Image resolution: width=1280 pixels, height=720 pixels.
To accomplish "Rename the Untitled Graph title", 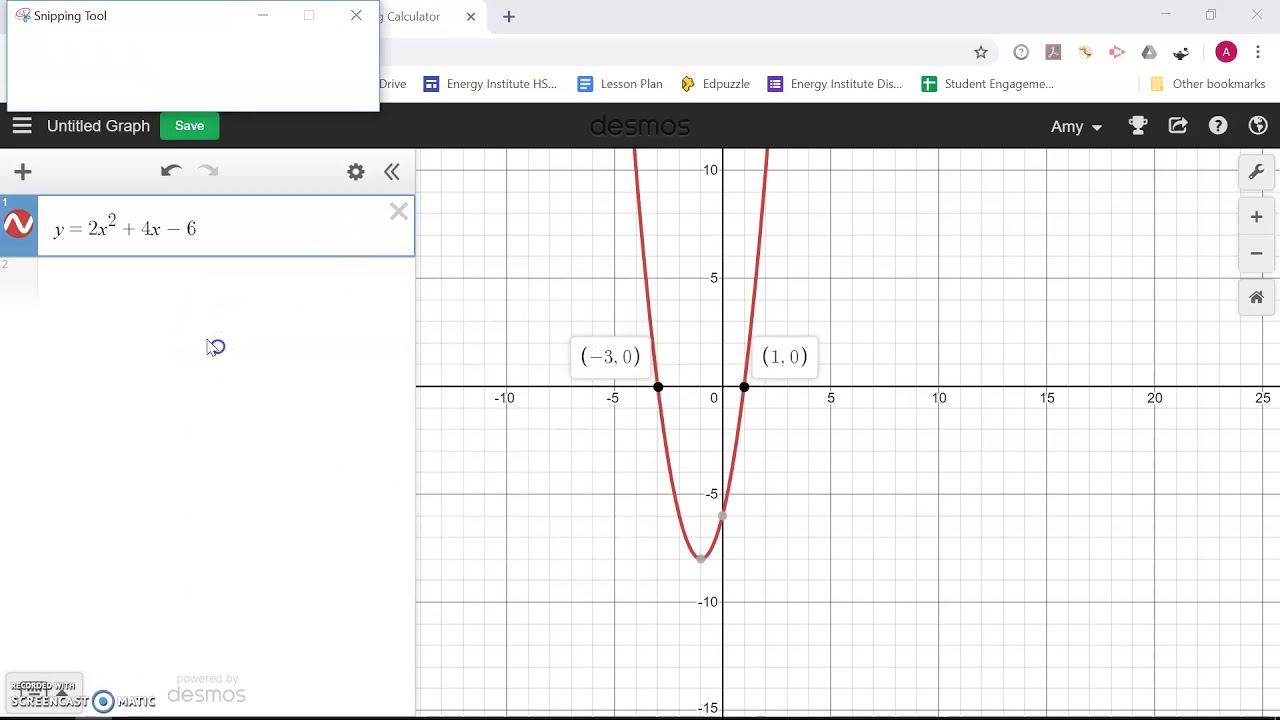I will click(x=98, y=126).
